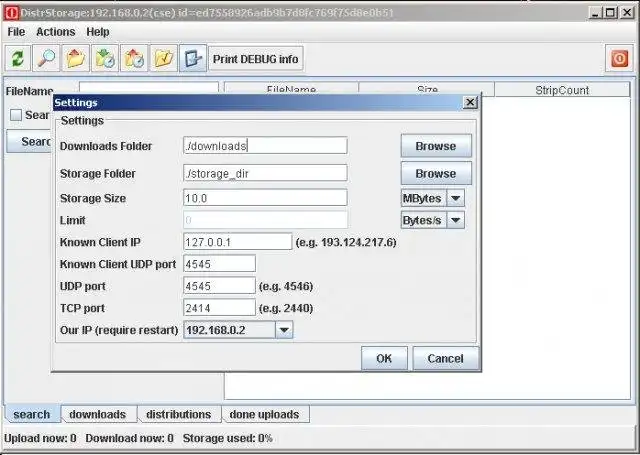The image size is (640, 455).
Task: Toggle the partially hidden Sear... checkbox
Action: [x=16, y=115]
